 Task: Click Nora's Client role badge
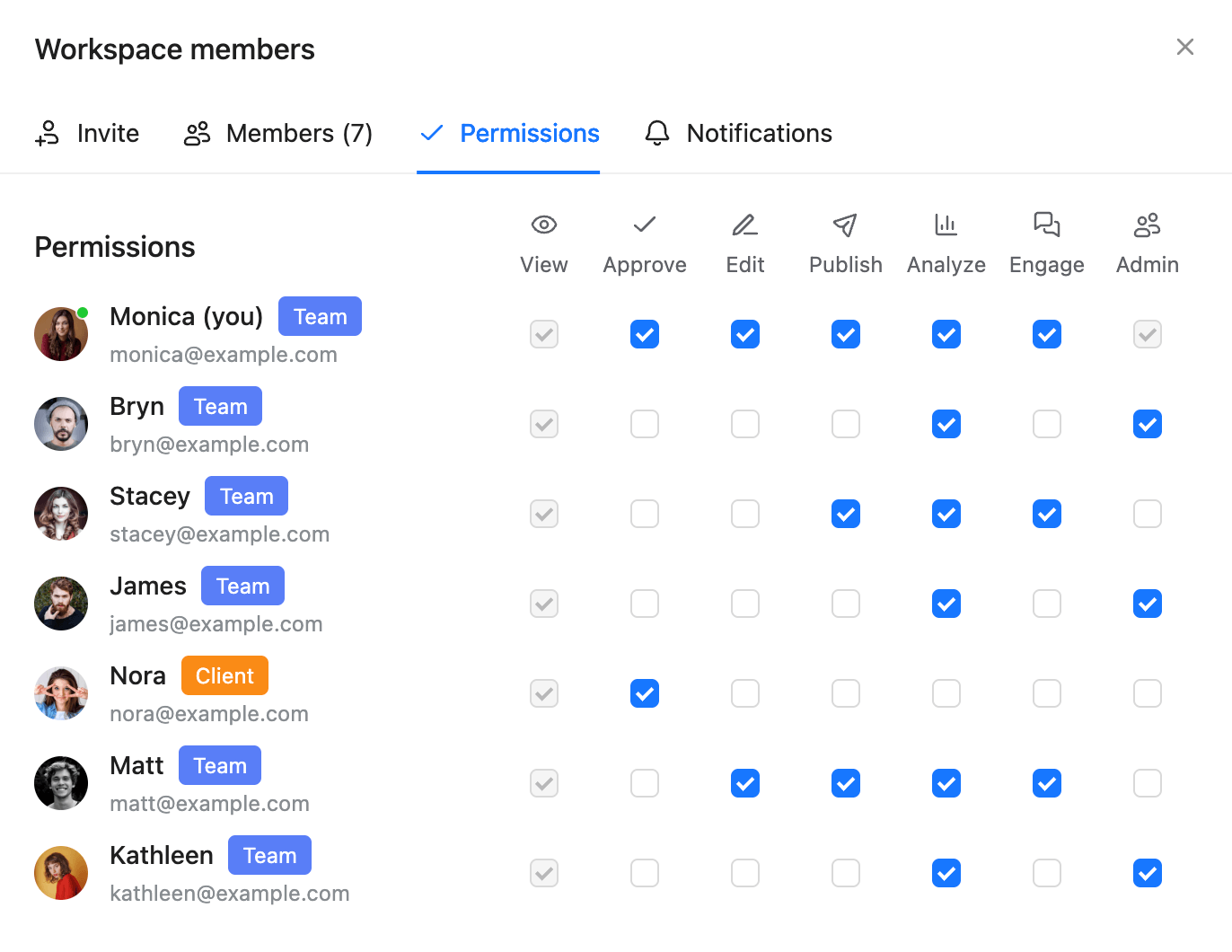(x=224, y=675)
